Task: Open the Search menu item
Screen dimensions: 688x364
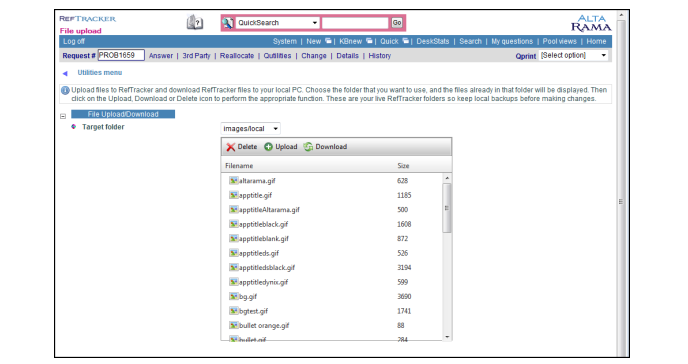Action: point(470,41)
